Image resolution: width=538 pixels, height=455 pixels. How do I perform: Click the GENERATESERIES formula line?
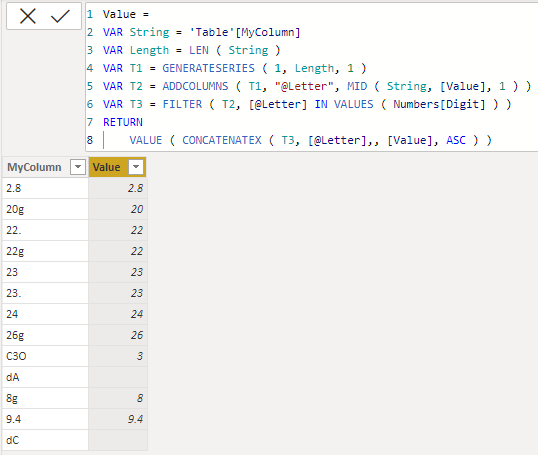coord(235,68)
